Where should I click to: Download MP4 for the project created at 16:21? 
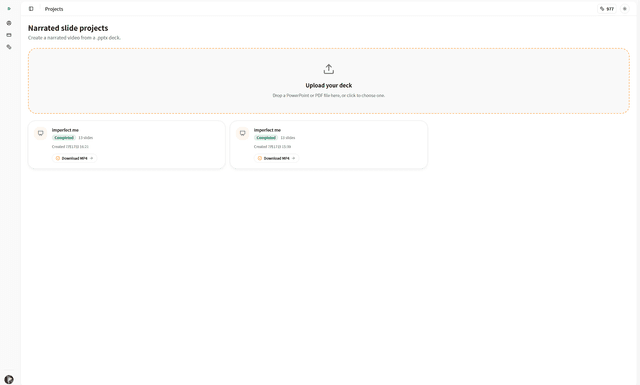[x=74, y=158]
